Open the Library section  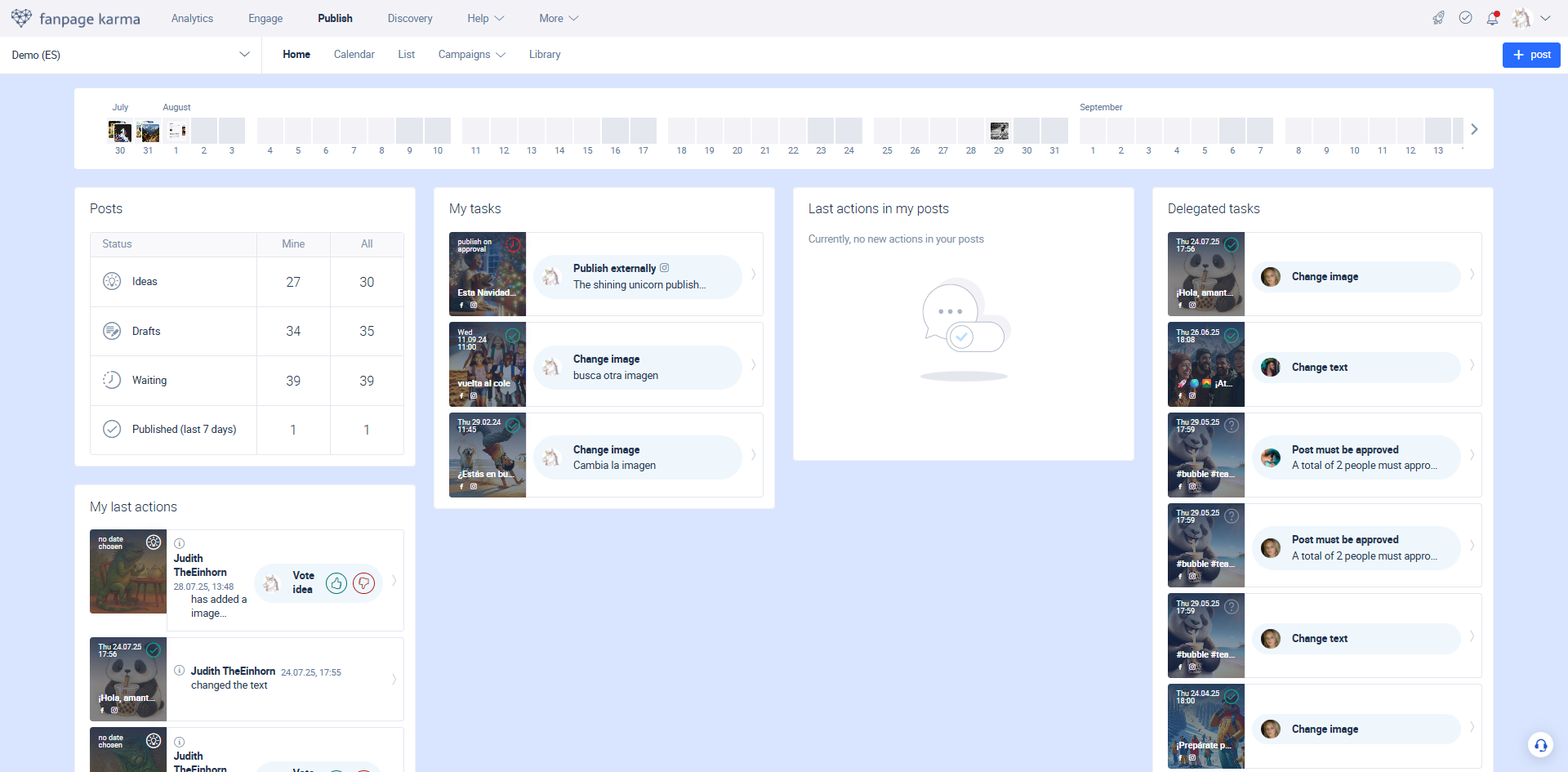coord(544,54)
